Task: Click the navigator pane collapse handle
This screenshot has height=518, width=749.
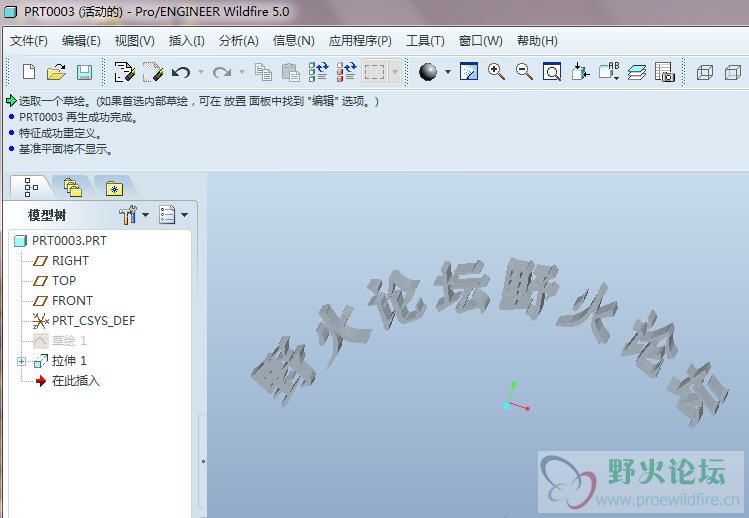Action: tap(203, 461)
